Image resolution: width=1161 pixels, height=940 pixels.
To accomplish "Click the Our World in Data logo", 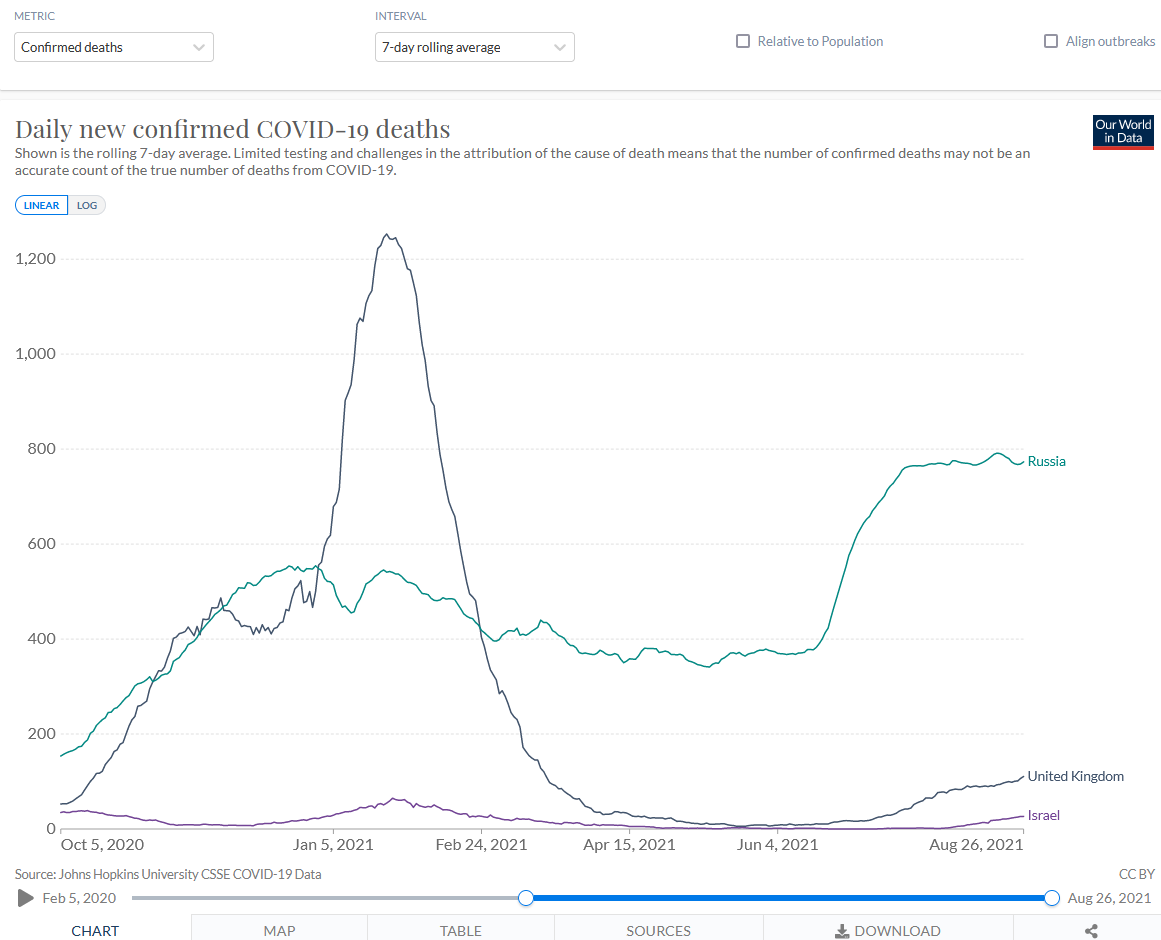I will coord(1123,132).
